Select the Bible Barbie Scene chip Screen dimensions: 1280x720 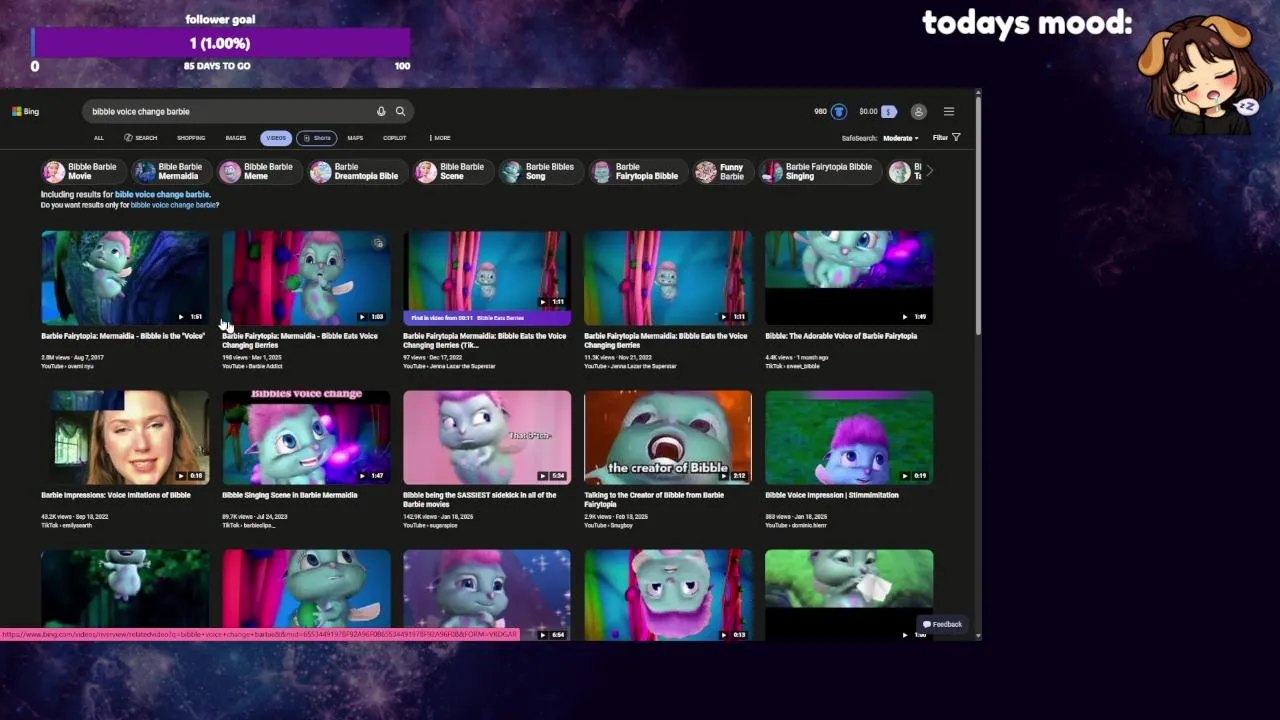452,172
